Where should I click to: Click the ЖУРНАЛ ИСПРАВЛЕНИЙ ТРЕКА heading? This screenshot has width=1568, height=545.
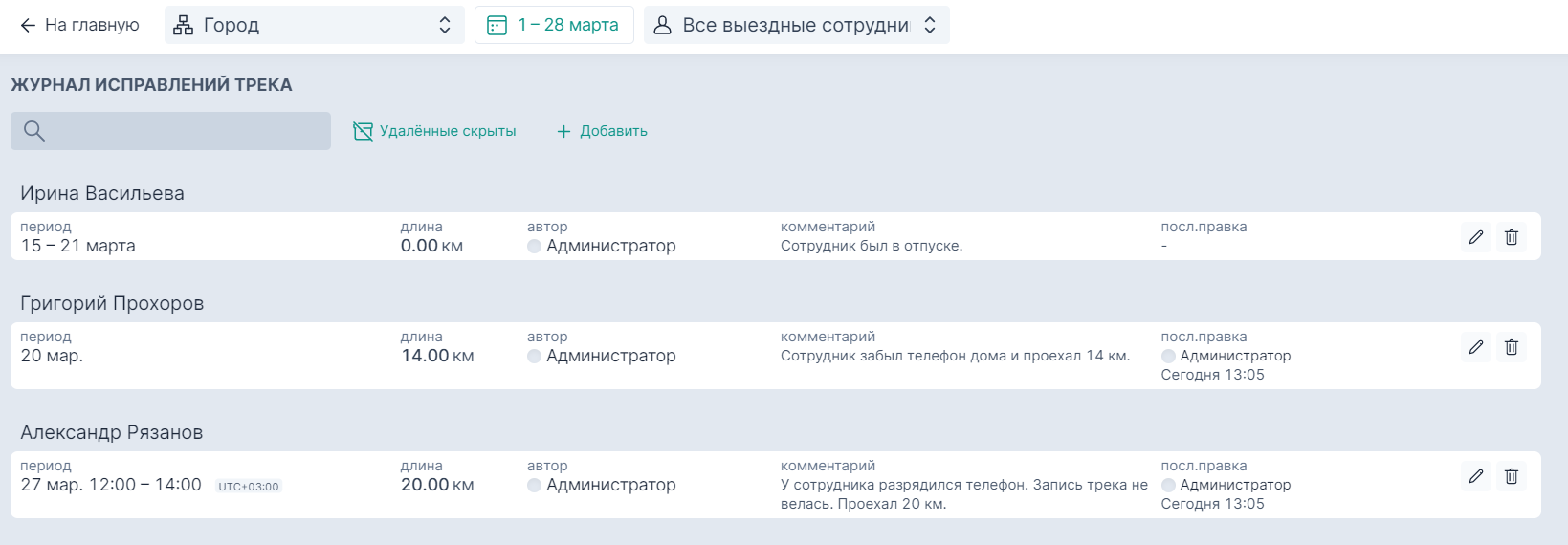151,85
